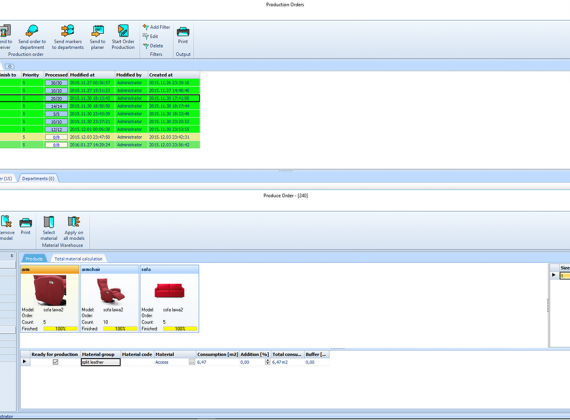Sort by the Processed column header
This screenshot has height=420, width=570.
click(56, 75)
